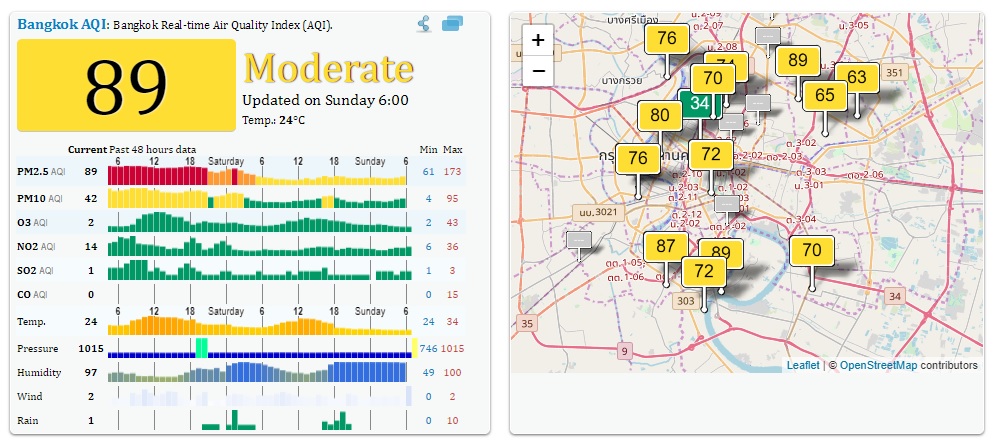Select the station marker showing 63
995x447 pixels.
tap(856, 78)
